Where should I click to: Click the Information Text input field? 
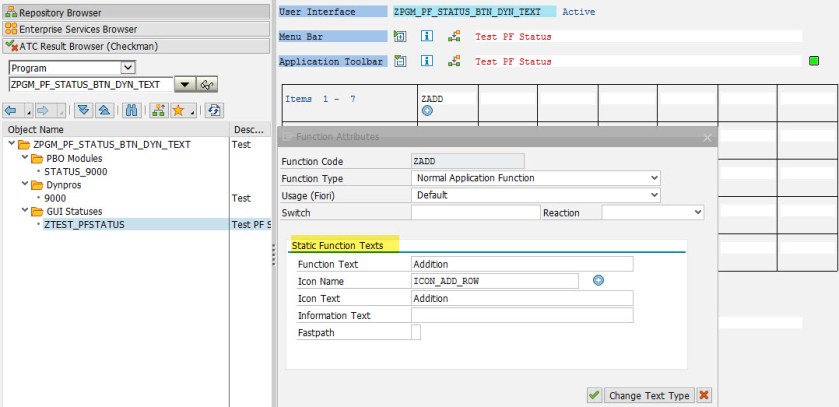pyautogui.click(x=521, y=316)
